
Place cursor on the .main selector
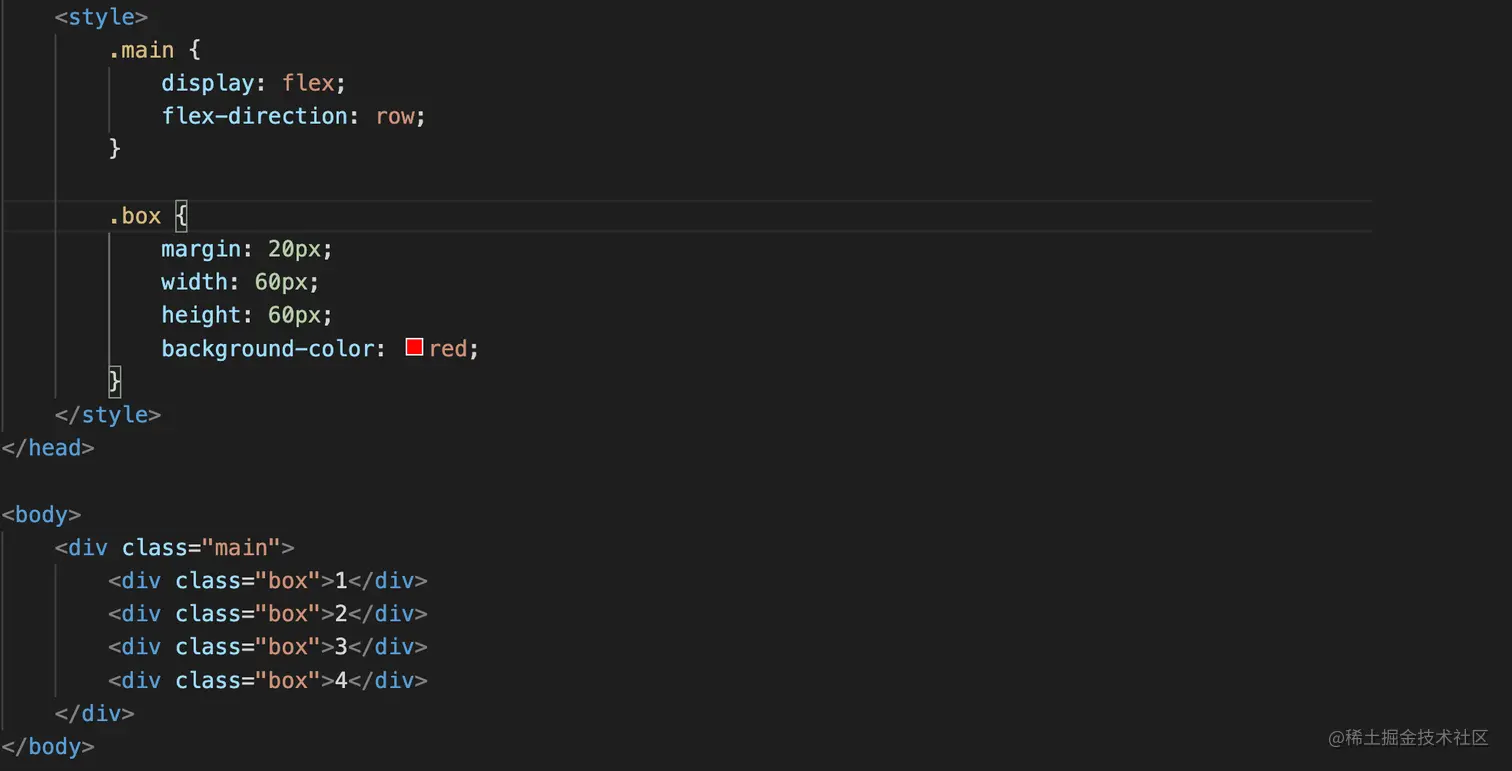pyautogui.click(x=141, y=50)
